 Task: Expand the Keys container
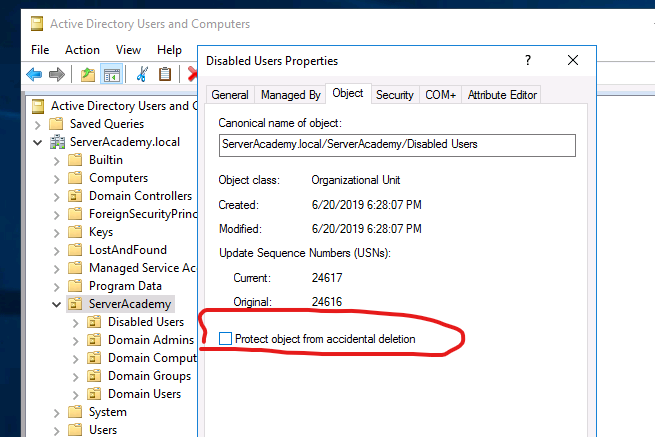tap(56, 233)
